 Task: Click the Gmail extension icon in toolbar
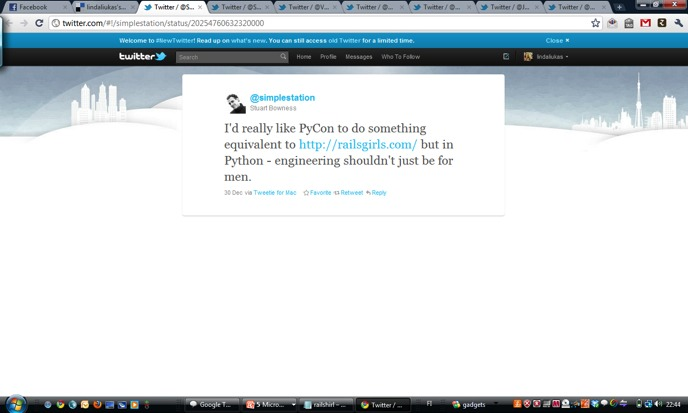645,23
